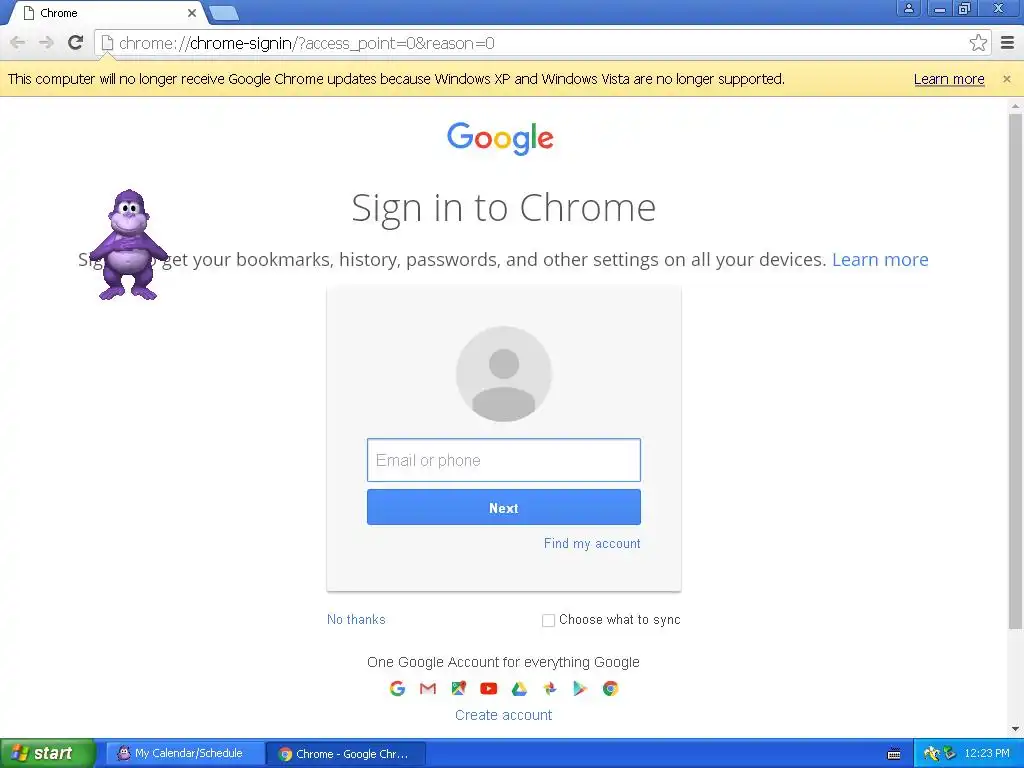
Task: Open Learn more in the warning bar
Action: [x=949, y=79]
